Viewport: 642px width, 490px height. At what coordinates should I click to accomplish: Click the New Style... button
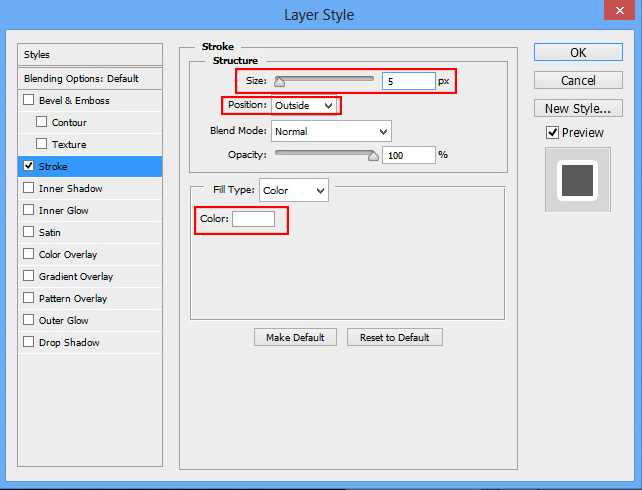click(578, 108)
